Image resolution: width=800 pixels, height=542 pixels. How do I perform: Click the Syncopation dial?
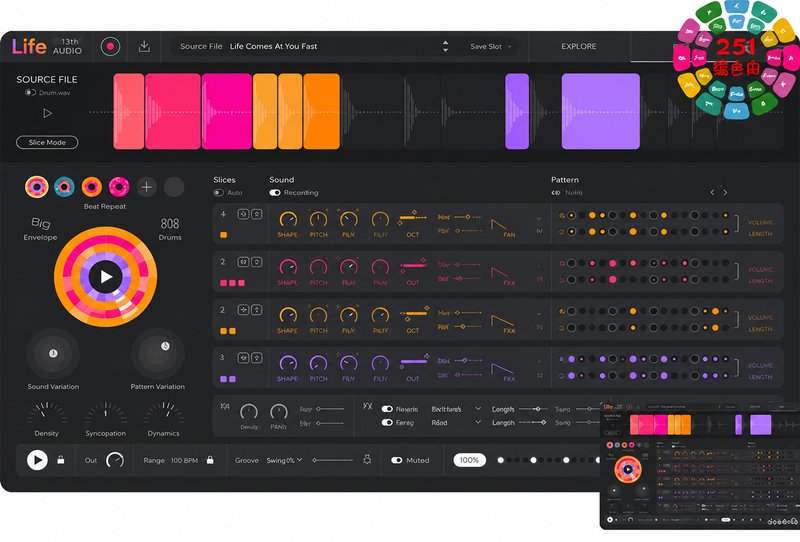click(106, 413)
